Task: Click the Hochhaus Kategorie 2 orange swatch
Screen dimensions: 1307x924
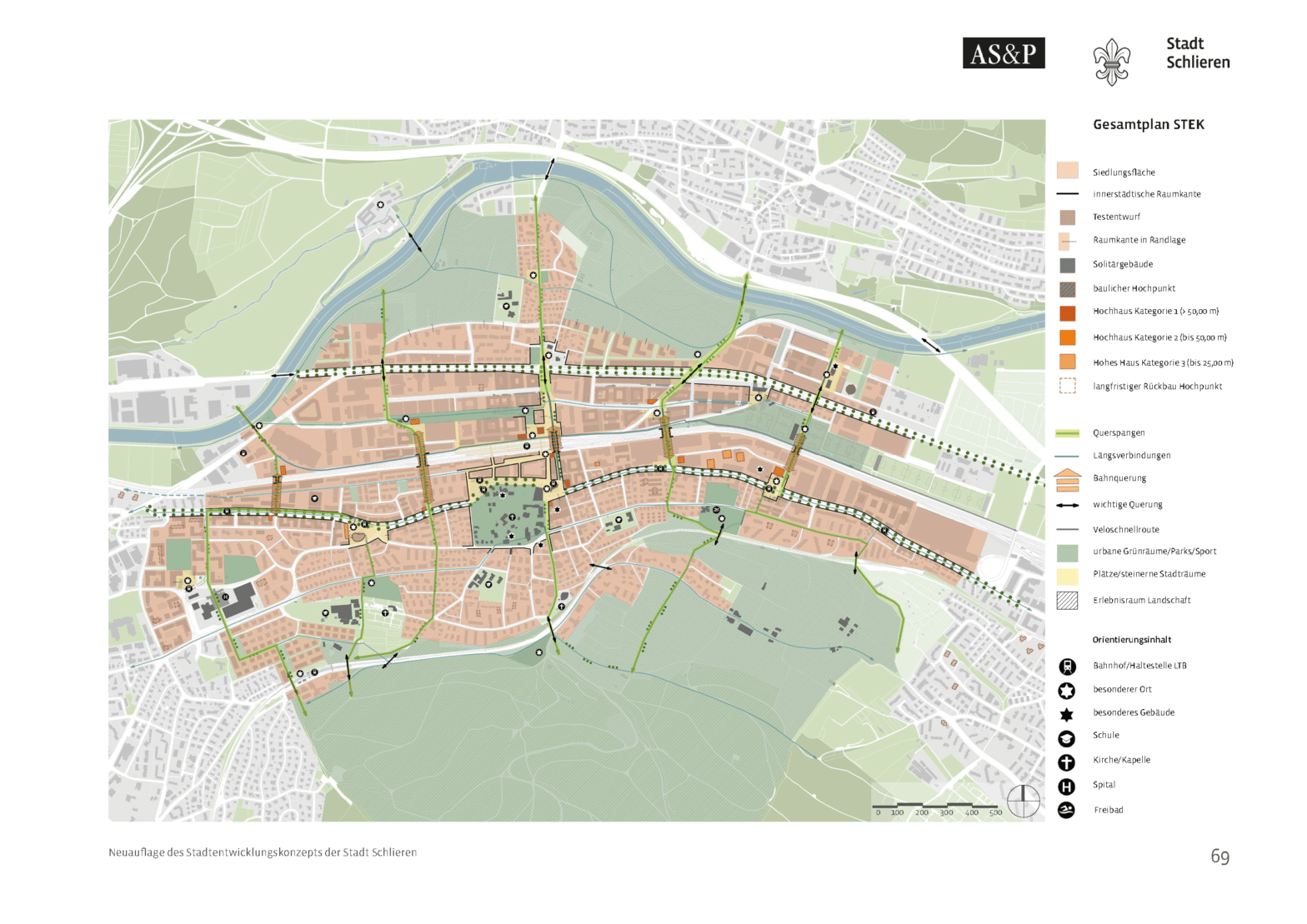Action: 1068,337
